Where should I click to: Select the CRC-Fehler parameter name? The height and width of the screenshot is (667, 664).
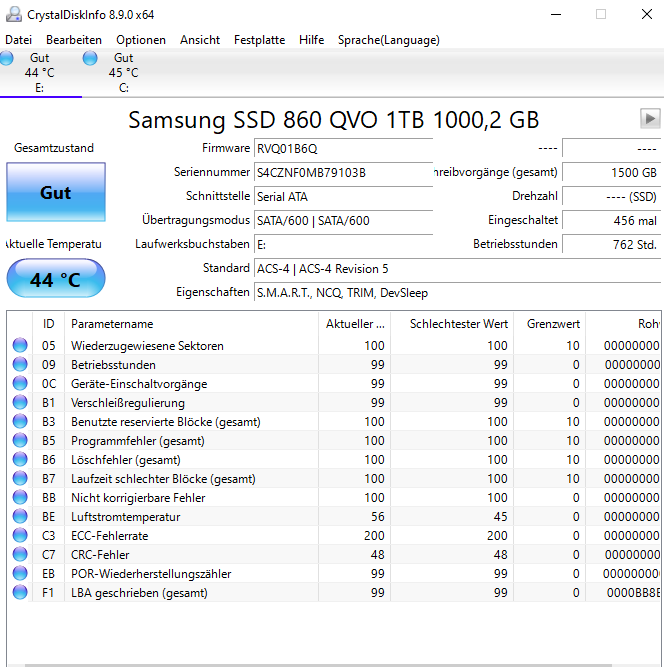click(x=100, y=555)
